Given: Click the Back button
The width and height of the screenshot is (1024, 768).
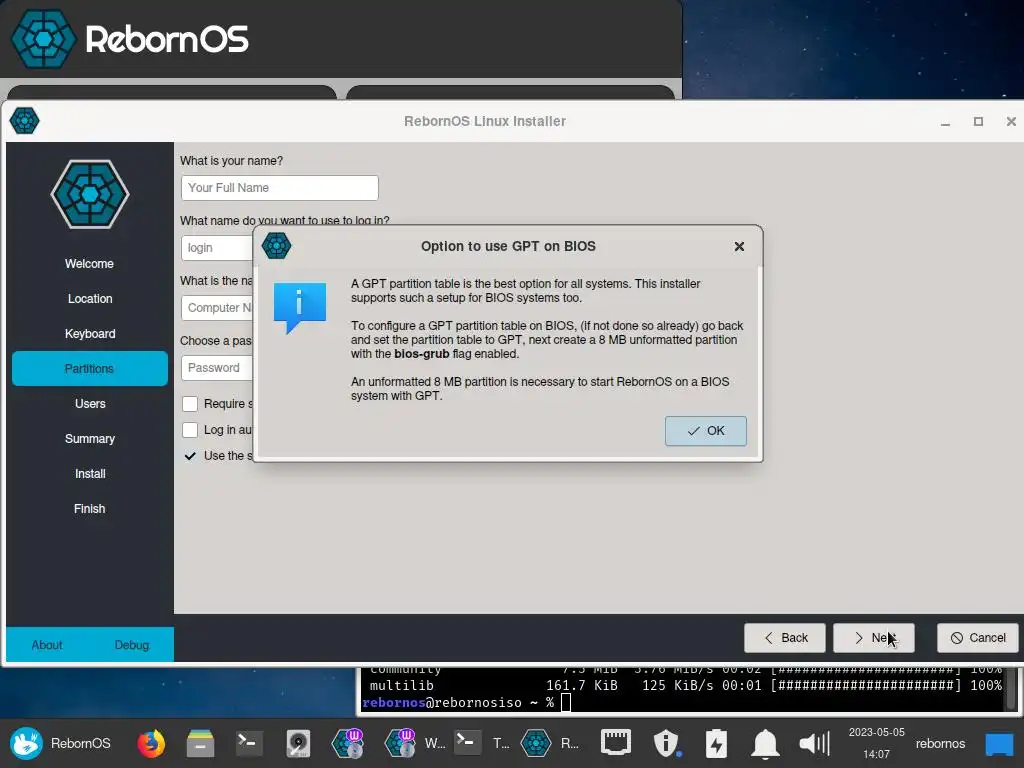Looking at the screenshot, I should click(785, 638).
